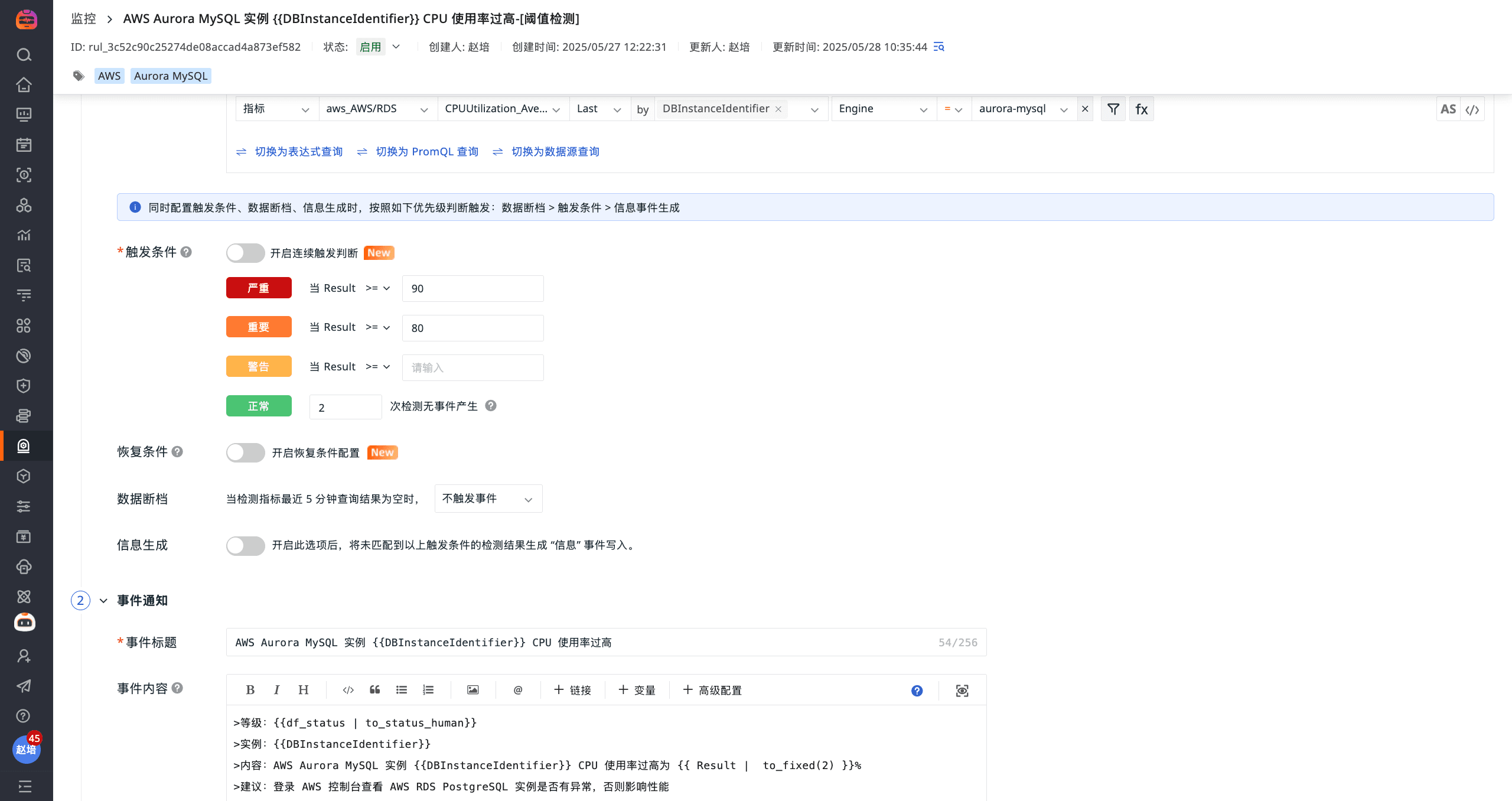
Task: Click the Aurora MySQL tag
Action: 171,76
